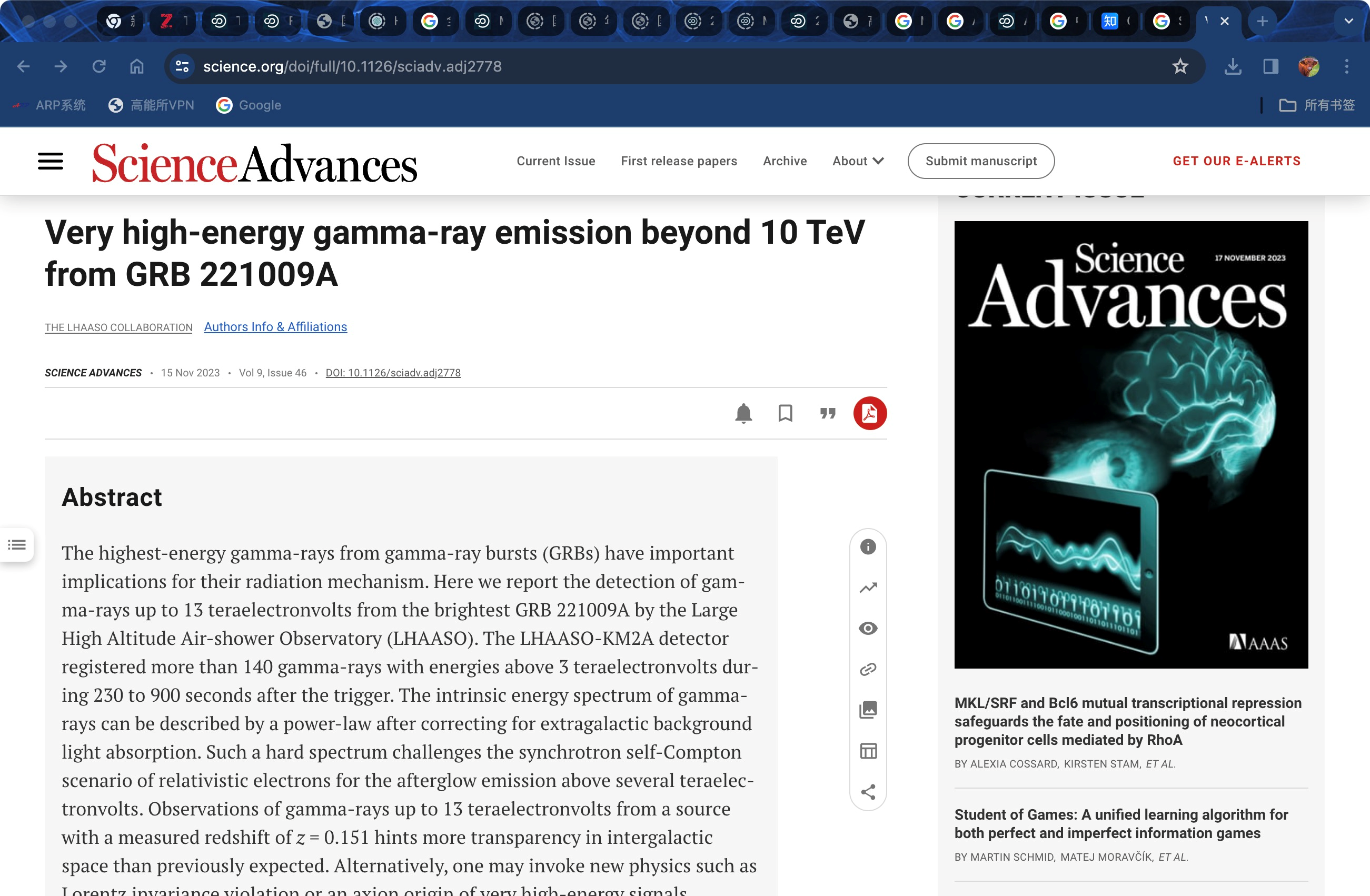The image size is (1370, 896).
Task: Download the article PDF
Action: [x=869, y=413]
